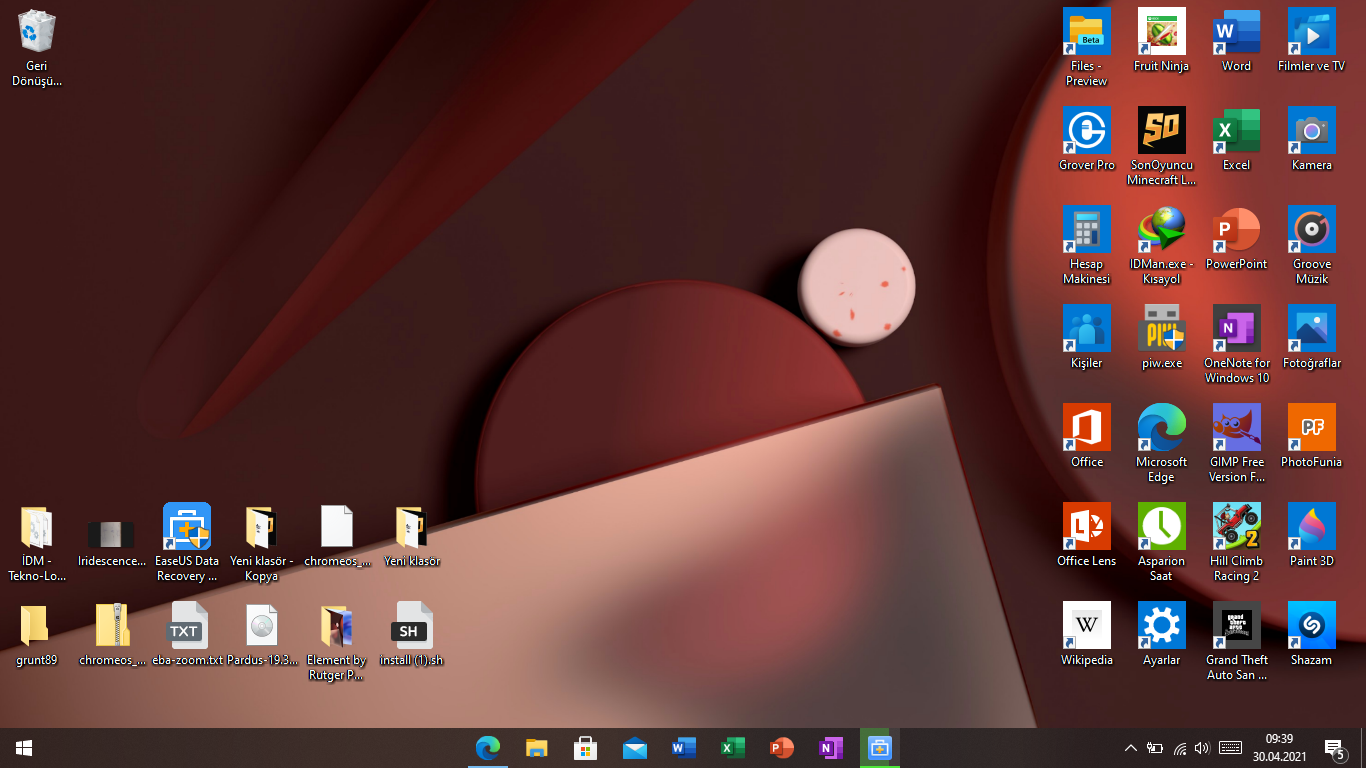
Task: Select the grunt89 folder icon
Action: (37, 634)
